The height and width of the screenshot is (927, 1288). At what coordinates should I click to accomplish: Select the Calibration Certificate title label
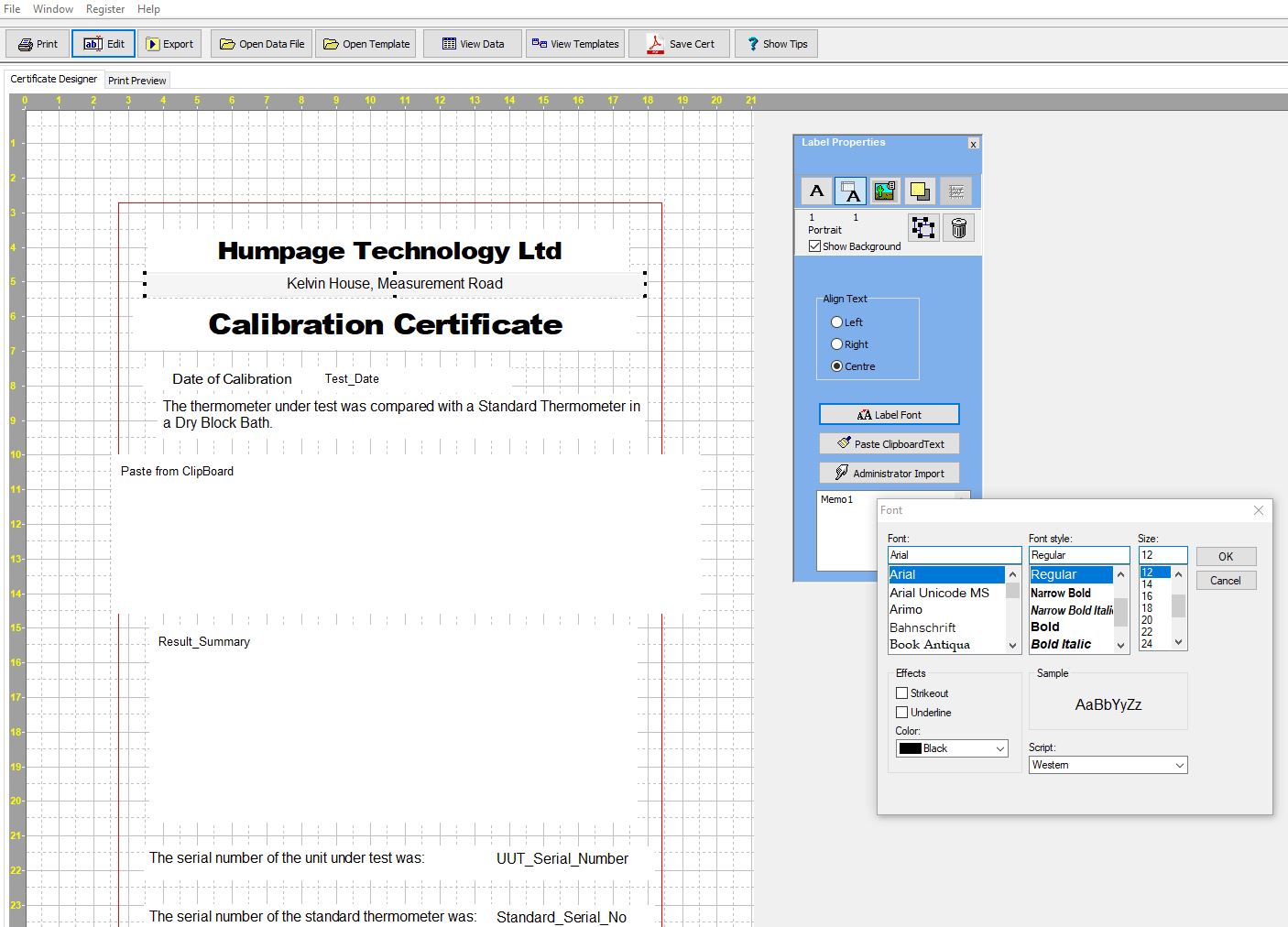pos(386,324)
